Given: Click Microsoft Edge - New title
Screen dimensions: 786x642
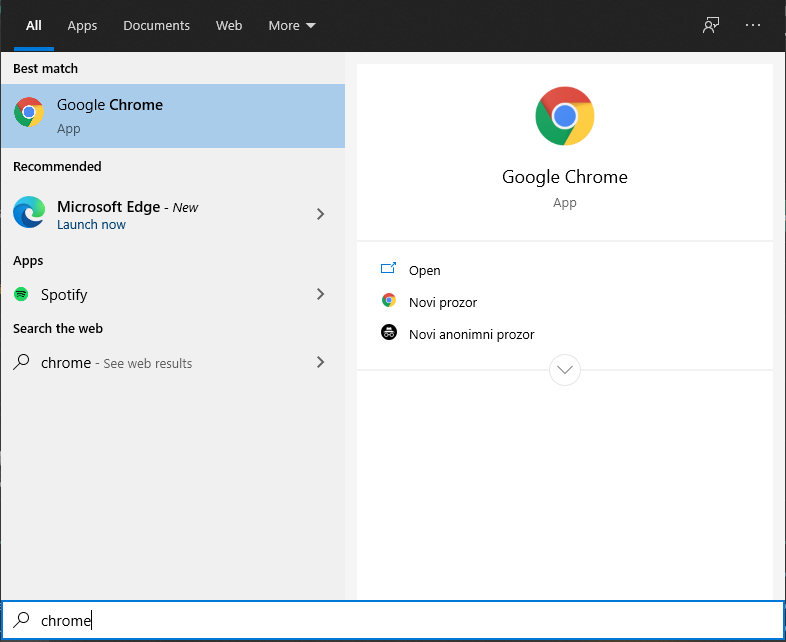Looking at the screenshot, I should coord(127,207).
